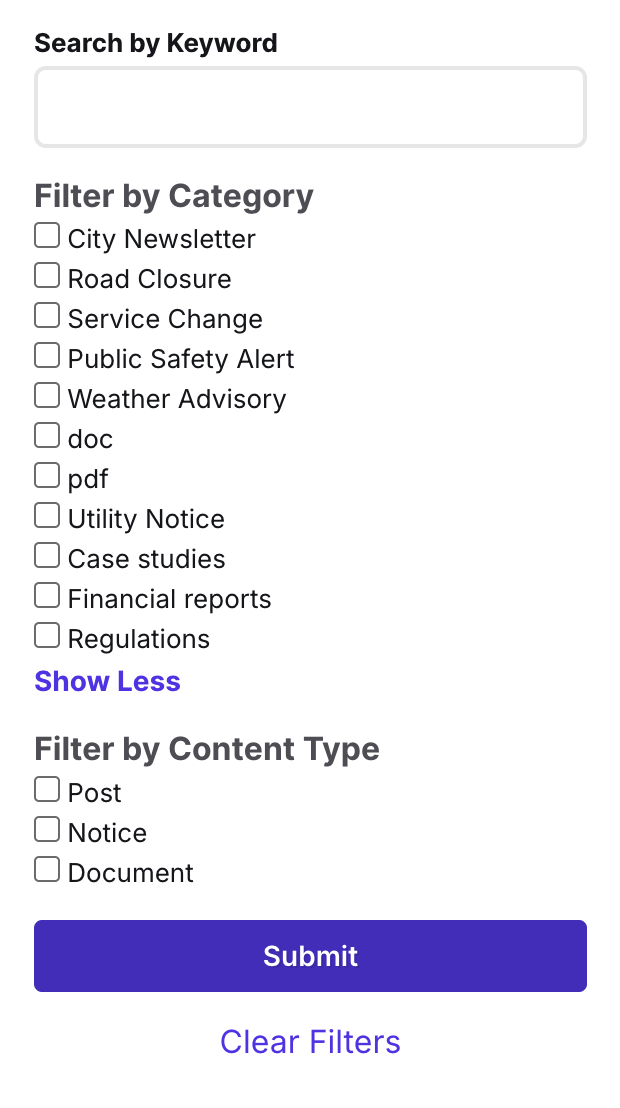Enable the City Newsletter category filter
620x1108 pixels.
pos(47,235)
